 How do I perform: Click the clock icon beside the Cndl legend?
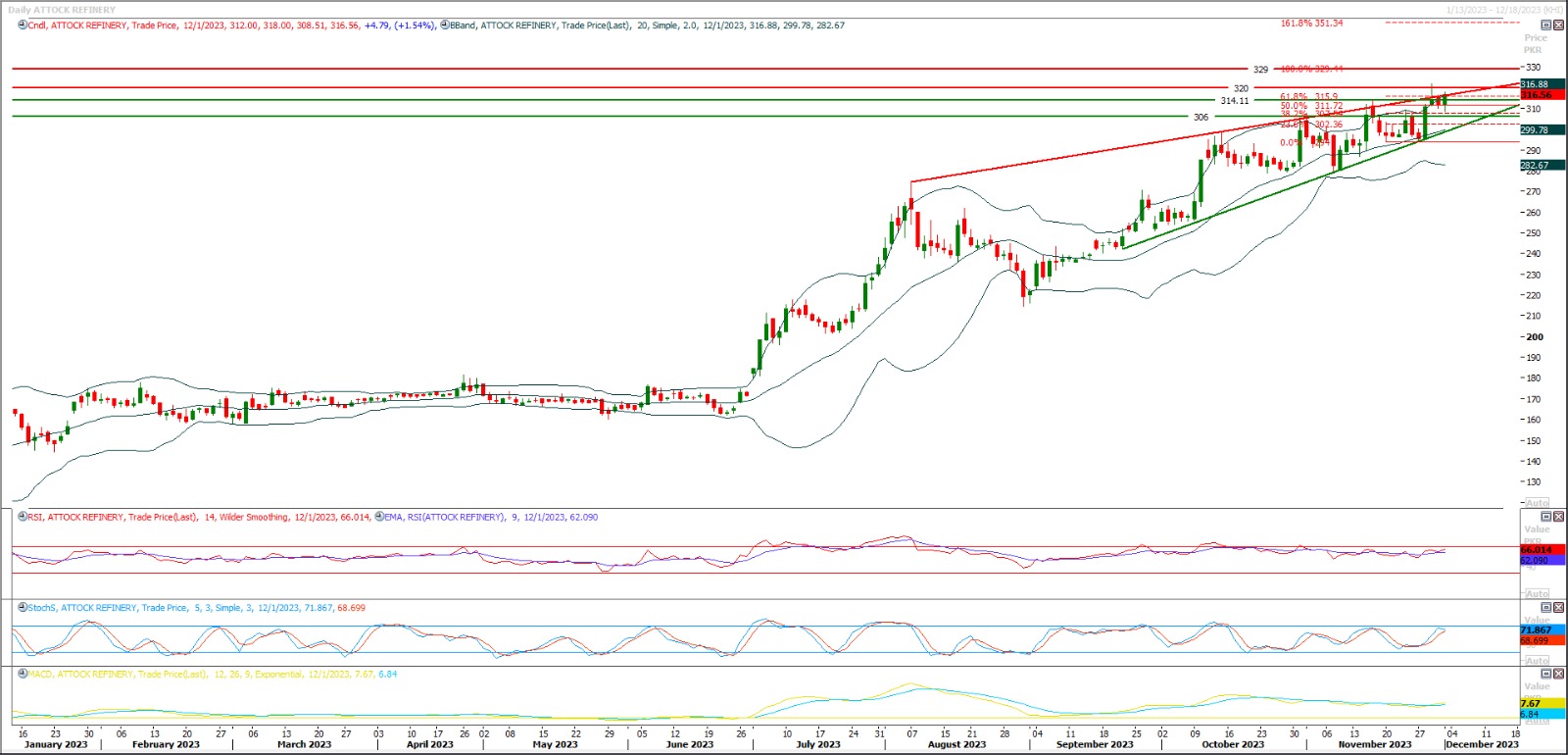click(23, 25)
